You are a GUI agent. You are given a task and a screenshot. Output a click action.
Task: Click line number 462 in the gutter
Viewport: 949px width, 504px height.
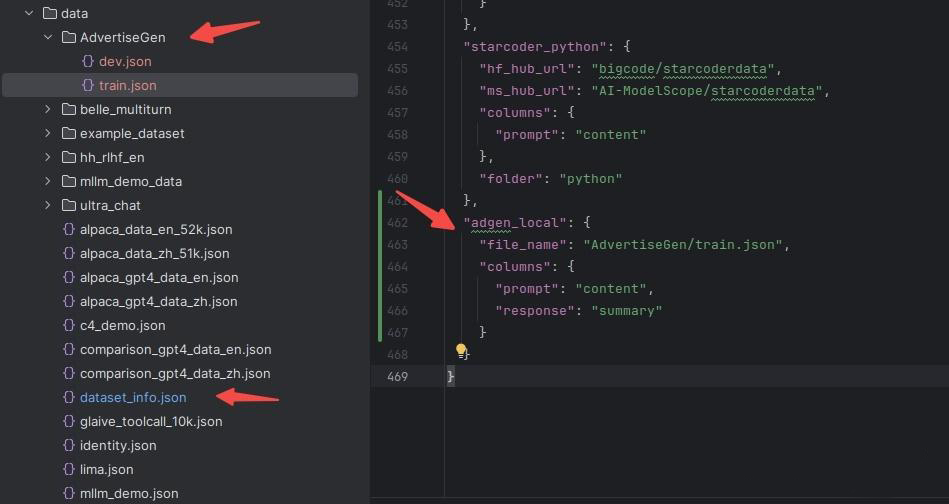pos(397,223)
